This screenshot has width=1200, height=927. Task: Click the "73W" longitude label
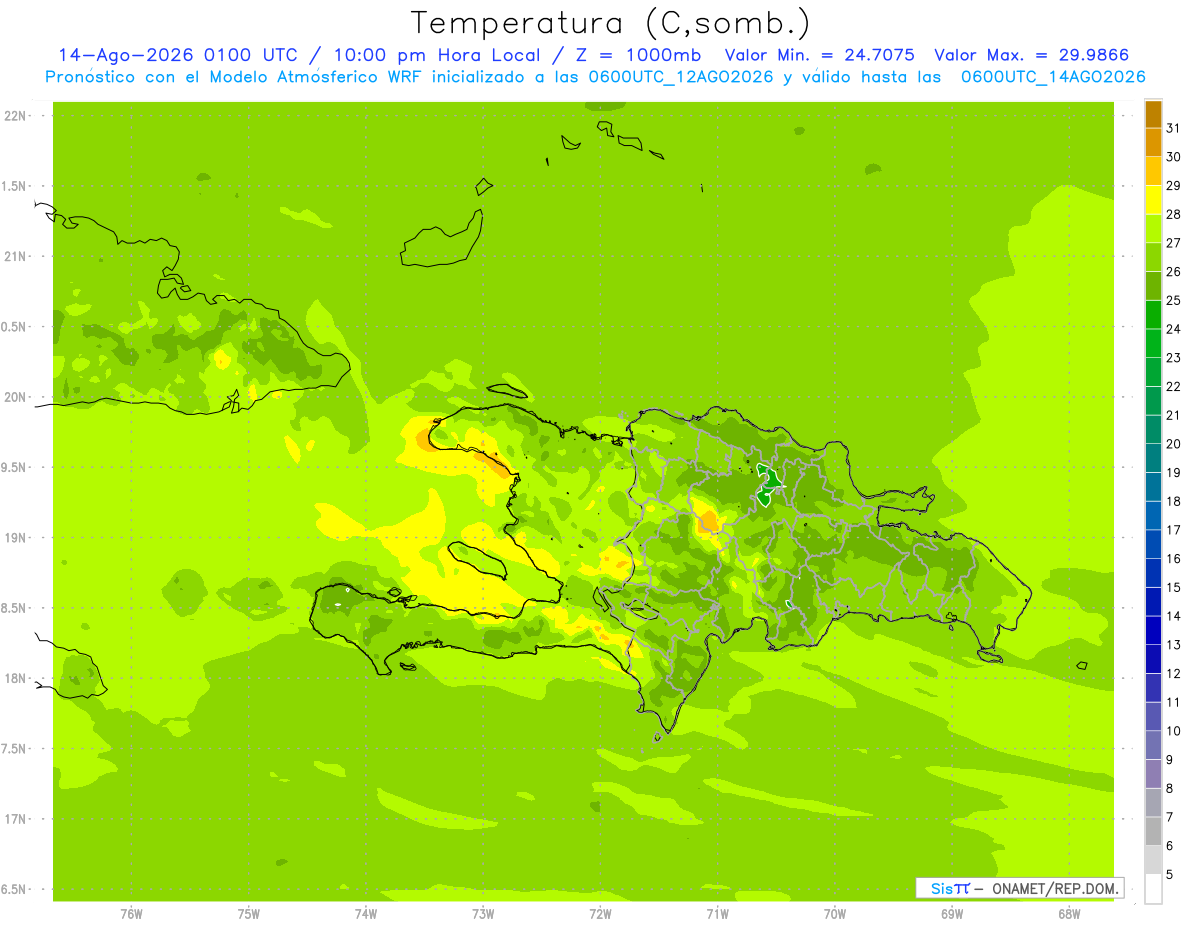click(x=483, y=914)
